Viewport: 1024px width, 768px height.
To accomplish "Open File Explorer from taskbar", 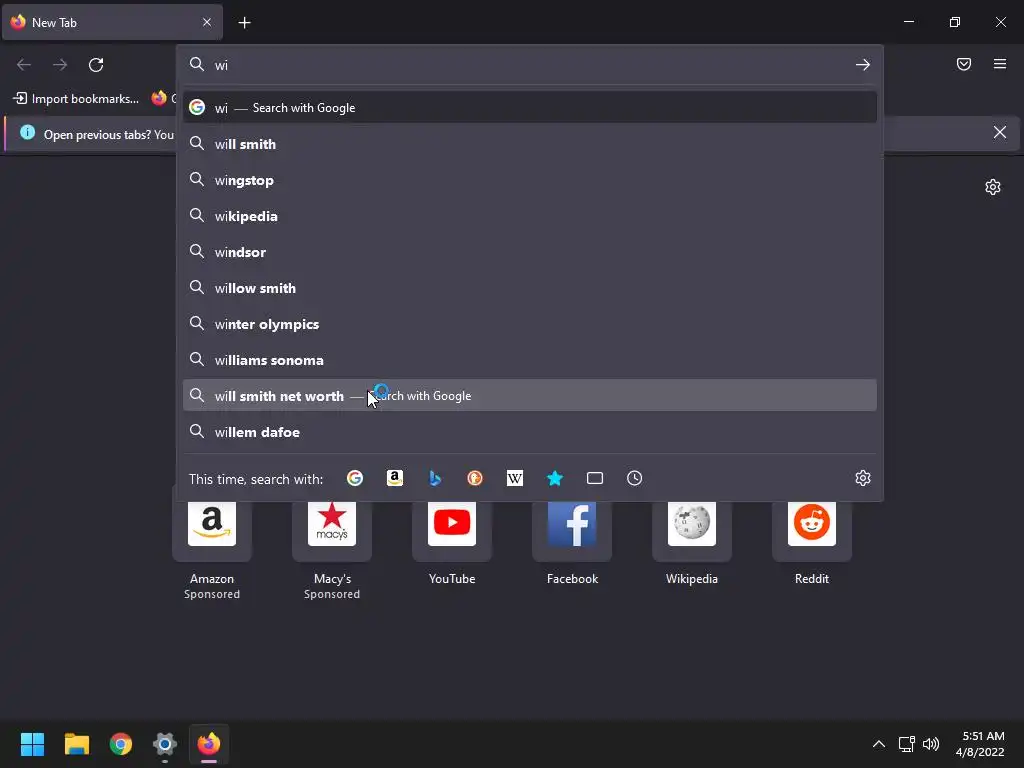I will 76,744.
